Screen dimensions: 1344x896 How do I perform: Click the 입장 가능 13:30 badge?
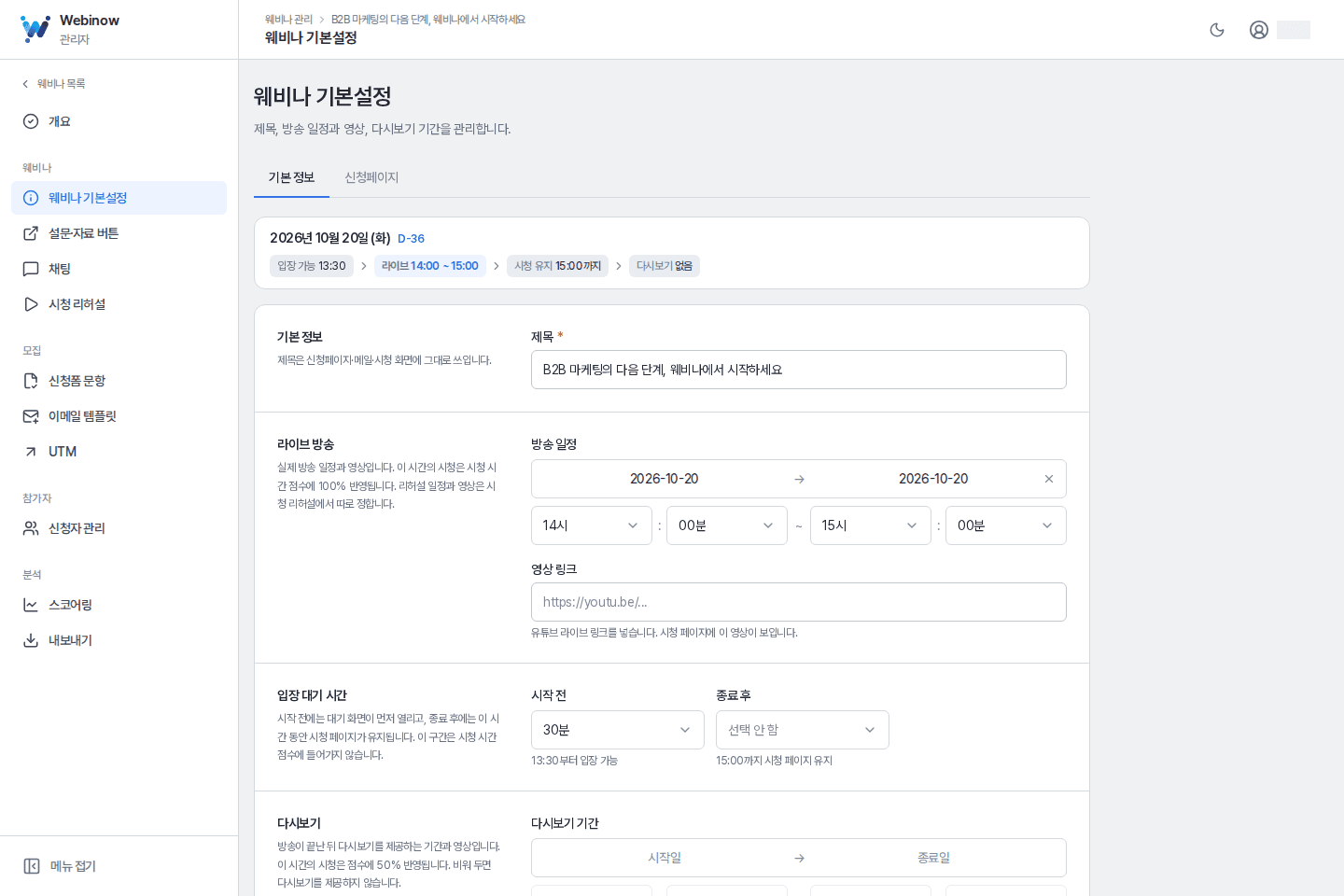tap(312, 266)
